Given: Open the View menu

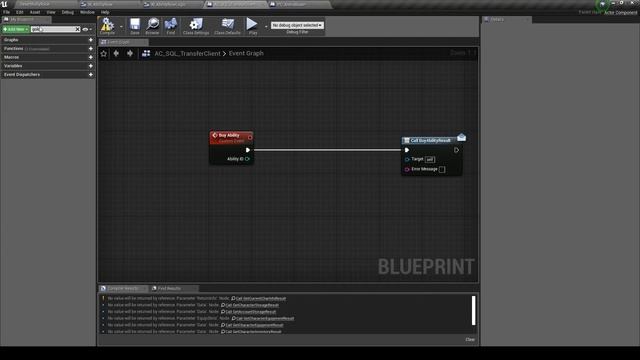Looking at the screenshot, I should point(51,12).
